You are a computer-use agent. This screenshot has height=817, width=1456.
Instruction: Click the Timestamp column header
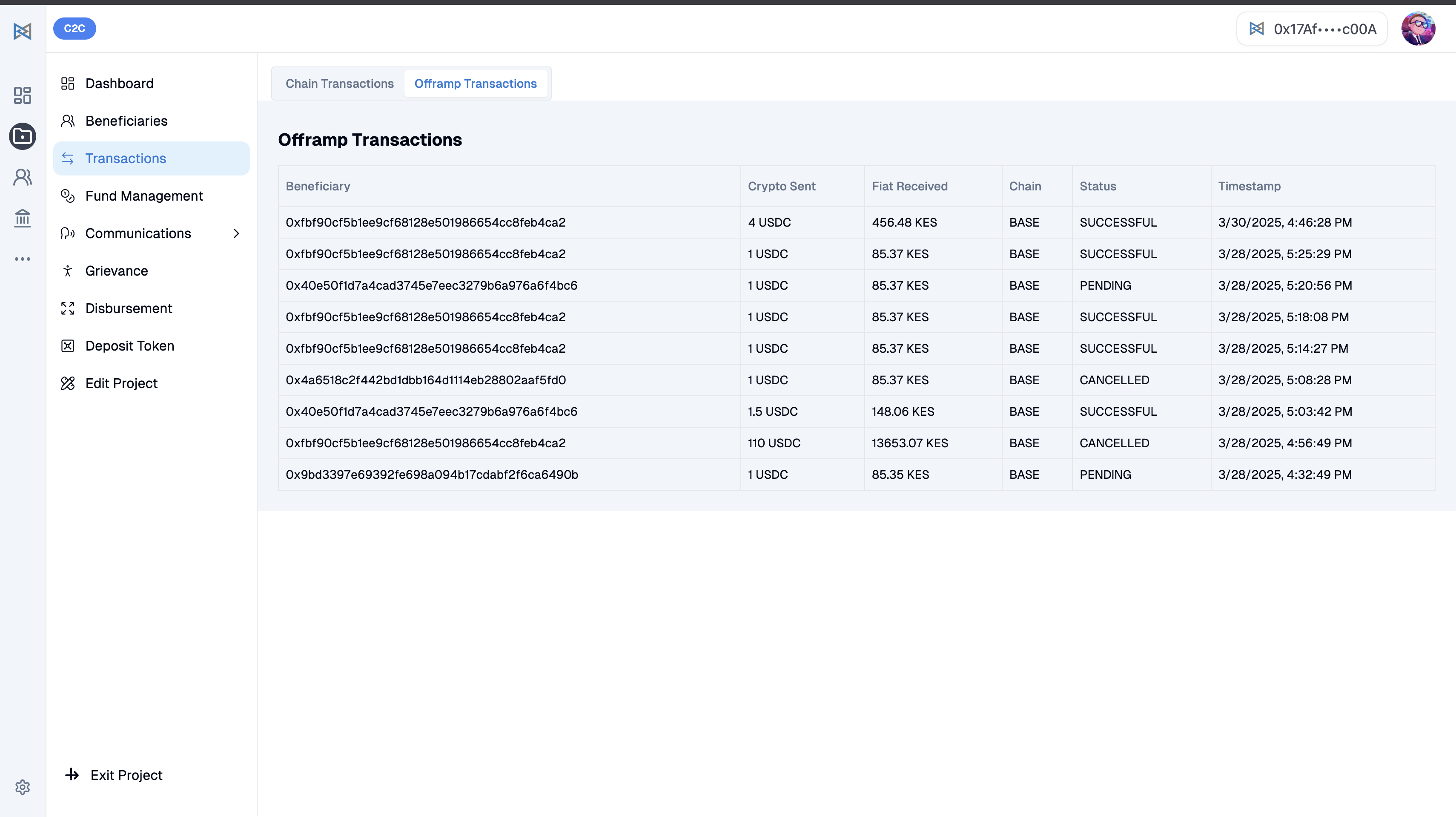click(x=1249, y=186)
